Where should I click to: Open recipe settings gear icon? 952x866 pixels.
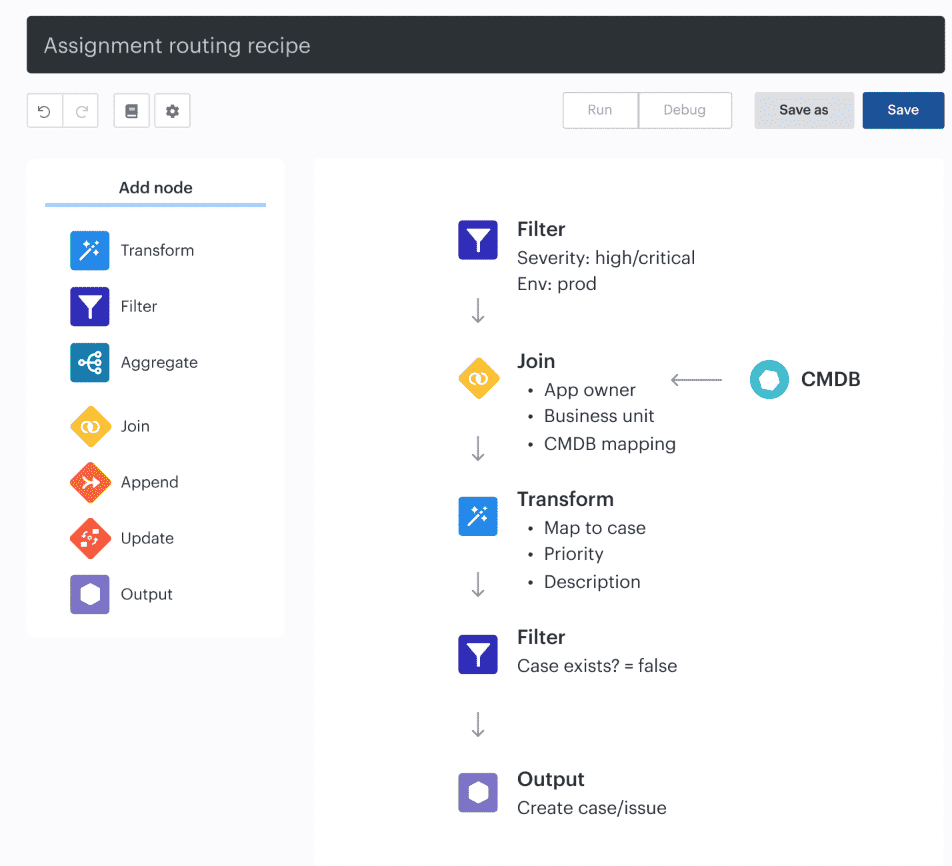click(172, 111)
